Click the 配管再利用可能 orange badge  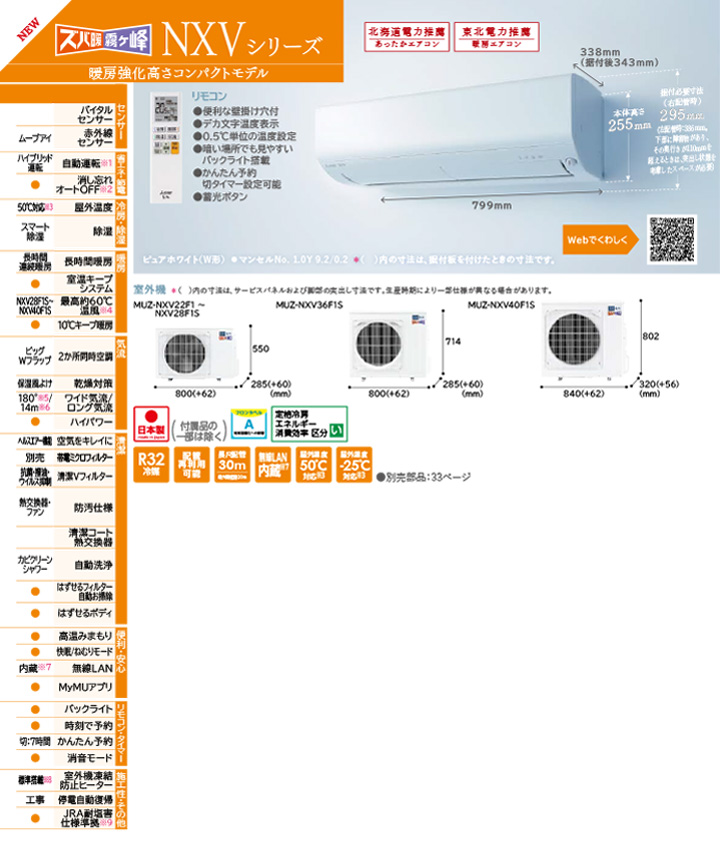192,464
